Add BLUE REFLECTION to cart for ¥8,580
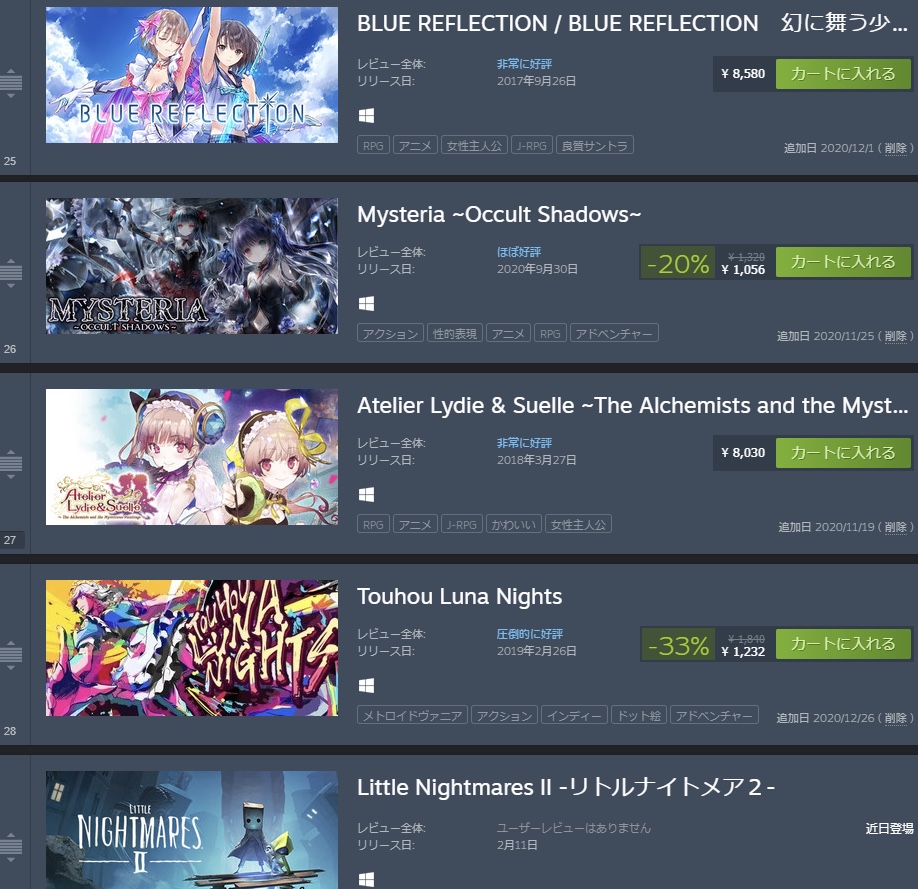This screenshot has height=889, width=918. click(843, 74)
